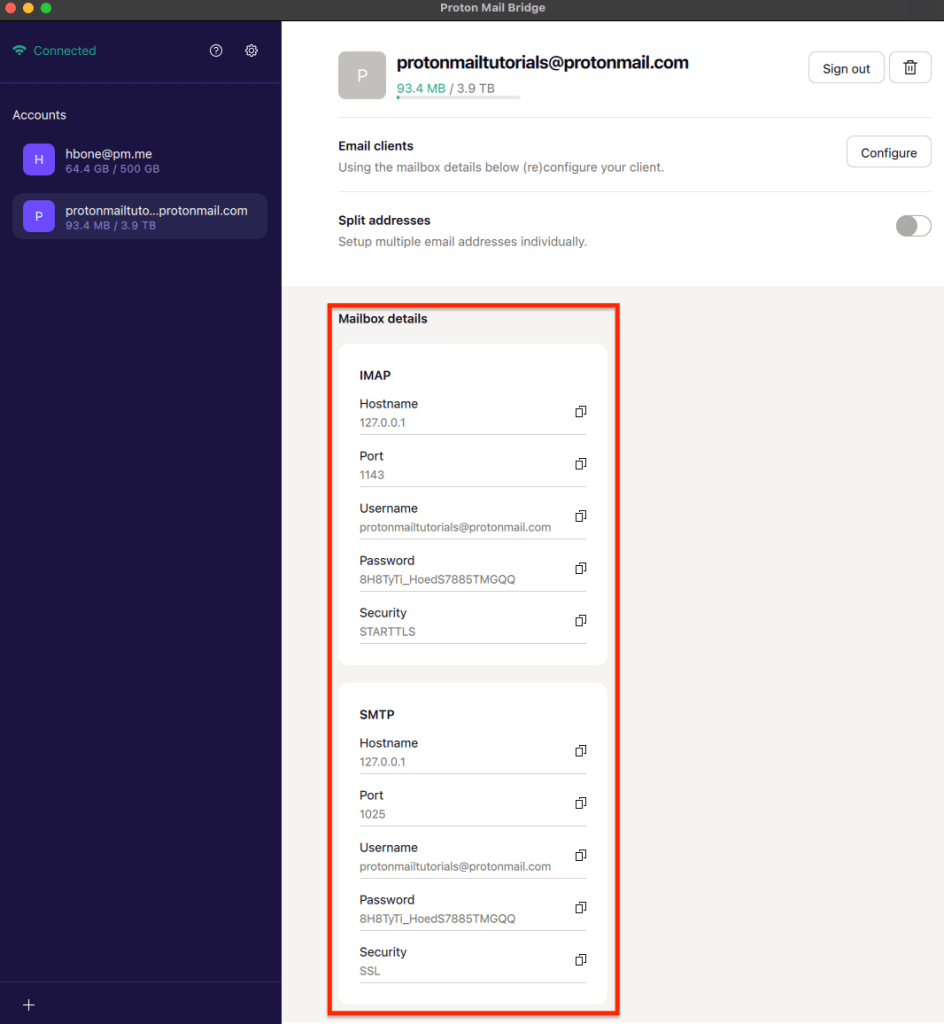The width and height of the screenshot is (944, 1024).
Task: Click the Connected status text
Action: 65,50
